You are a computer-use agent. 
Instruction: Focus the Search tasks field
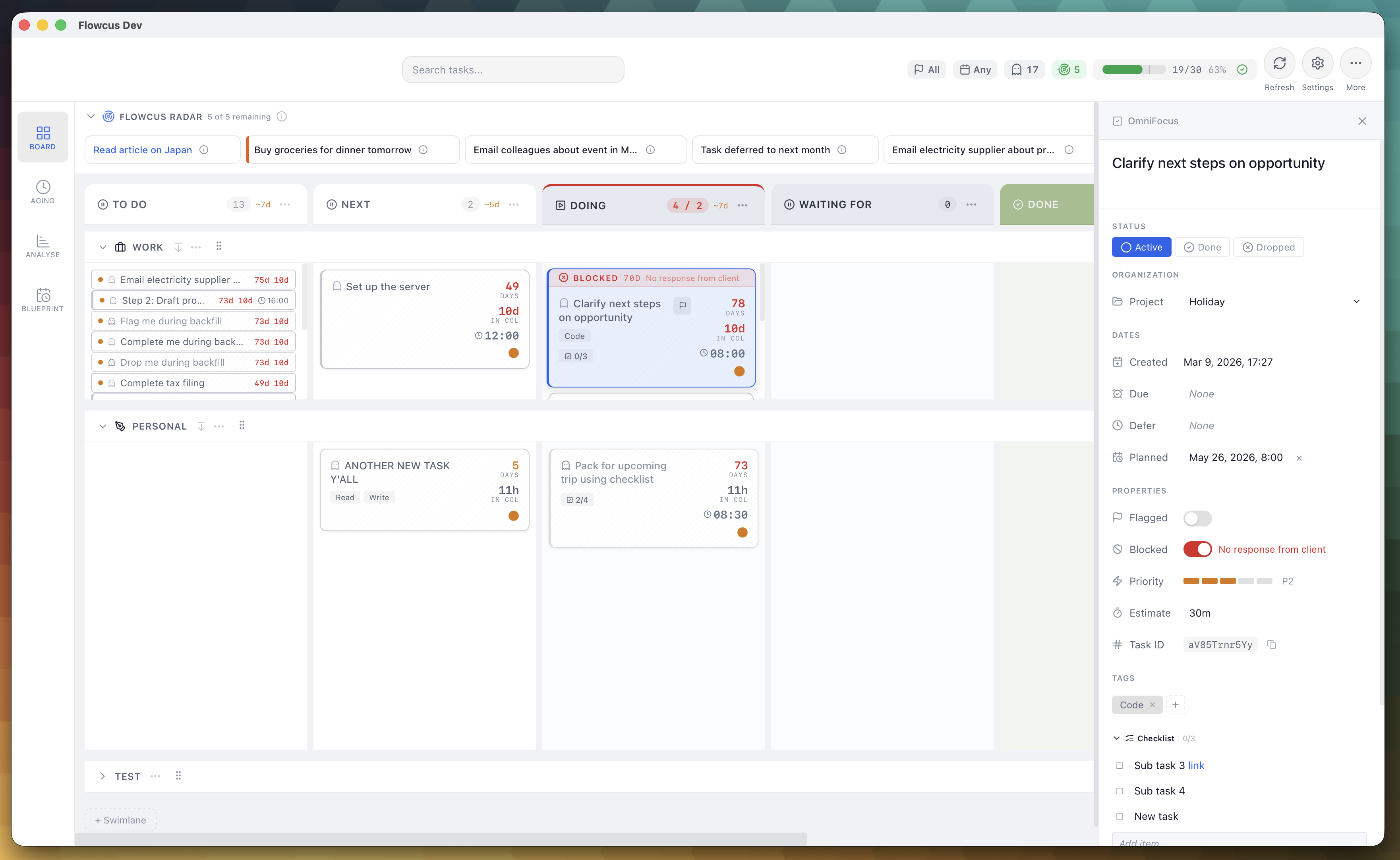[x=513, y=69]
